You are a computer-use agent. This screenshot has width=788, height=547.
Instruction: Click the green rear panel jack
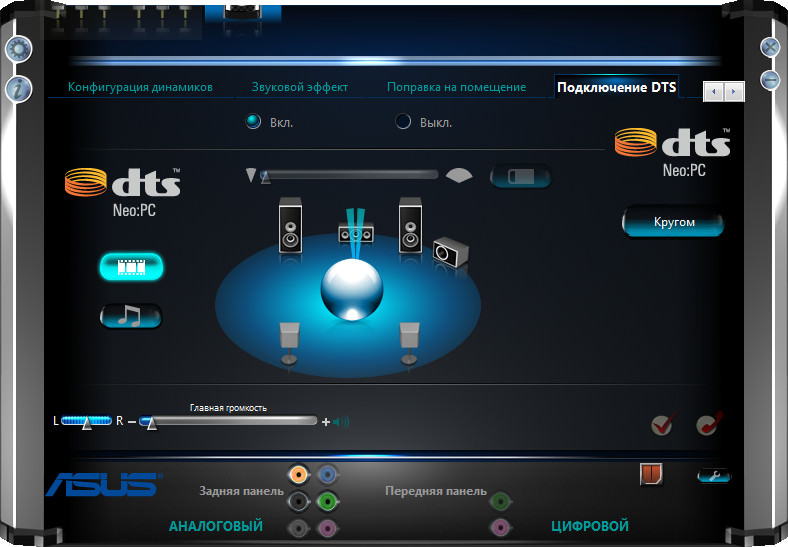click(327, 501)
